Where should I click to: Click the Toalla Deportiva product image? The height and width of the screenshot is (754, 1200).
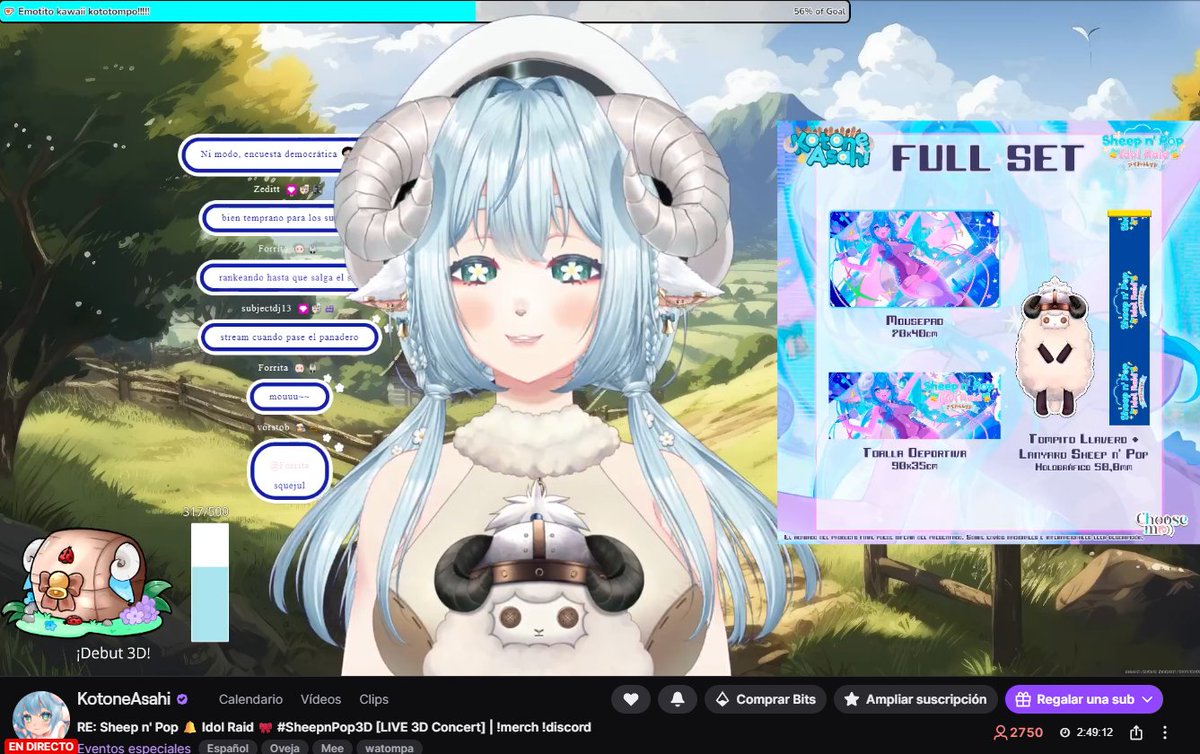point(914,405)
